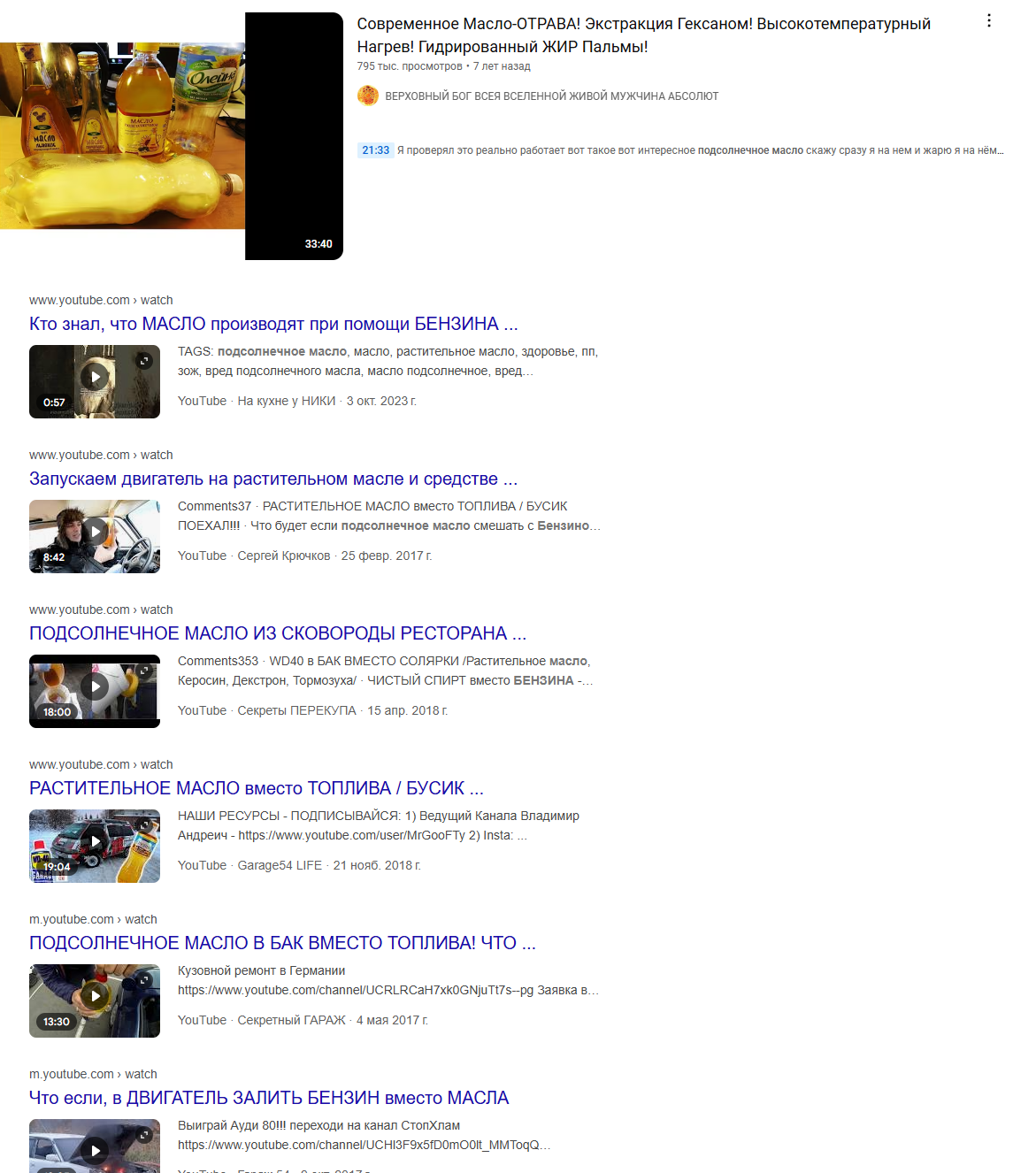Open video title Современное Масло-ОТРАВА
The image size is (1036, 1173).
pos(643,35)
